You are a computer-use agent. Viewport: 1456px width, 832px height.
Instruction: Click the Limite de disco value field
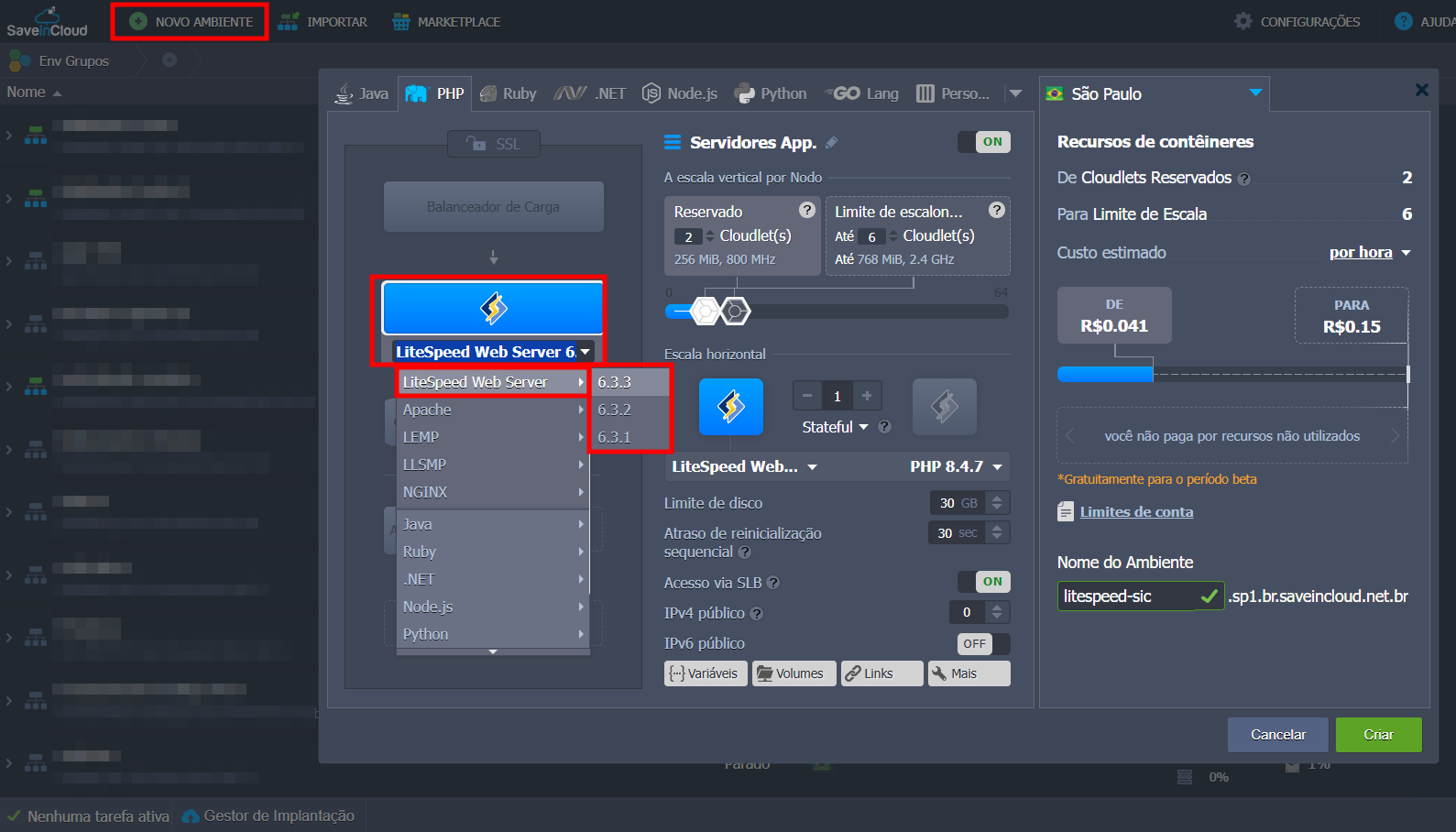click(x=958, y=503)
